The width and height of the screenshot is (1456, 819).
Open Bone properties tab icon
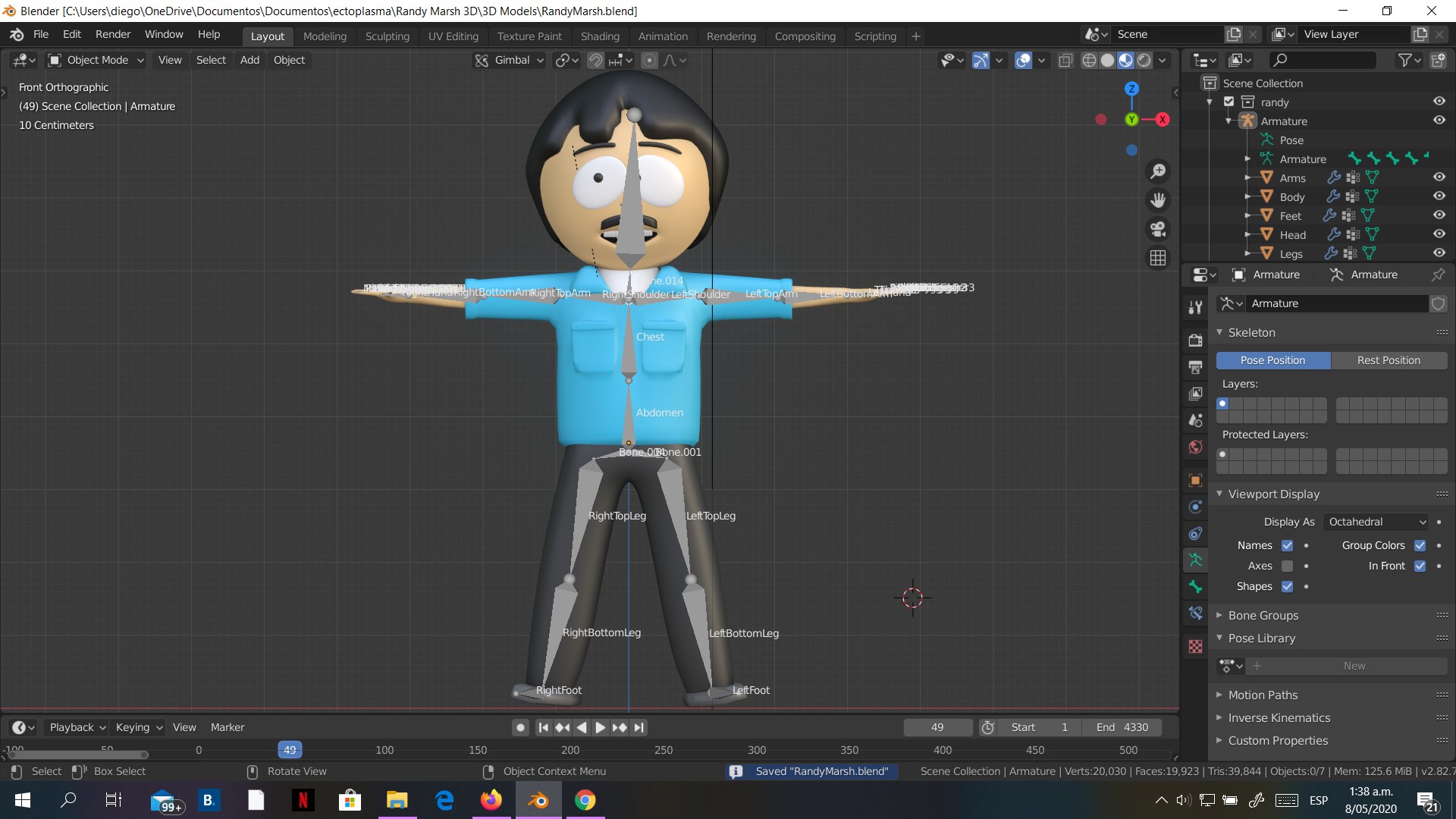pos(1196,586)
